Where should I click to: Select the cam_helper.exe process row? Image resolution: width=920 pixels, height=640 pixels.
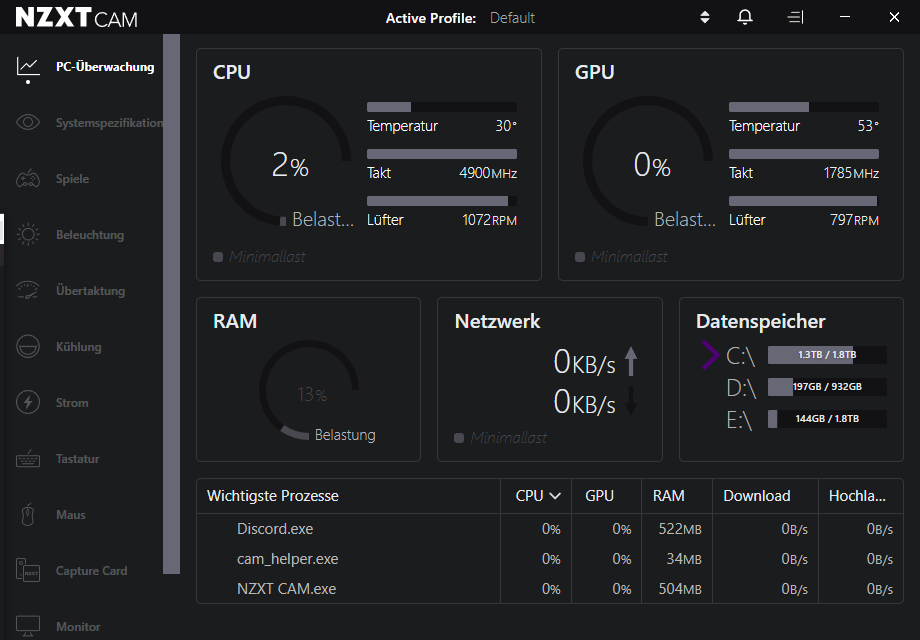[550, 559]
